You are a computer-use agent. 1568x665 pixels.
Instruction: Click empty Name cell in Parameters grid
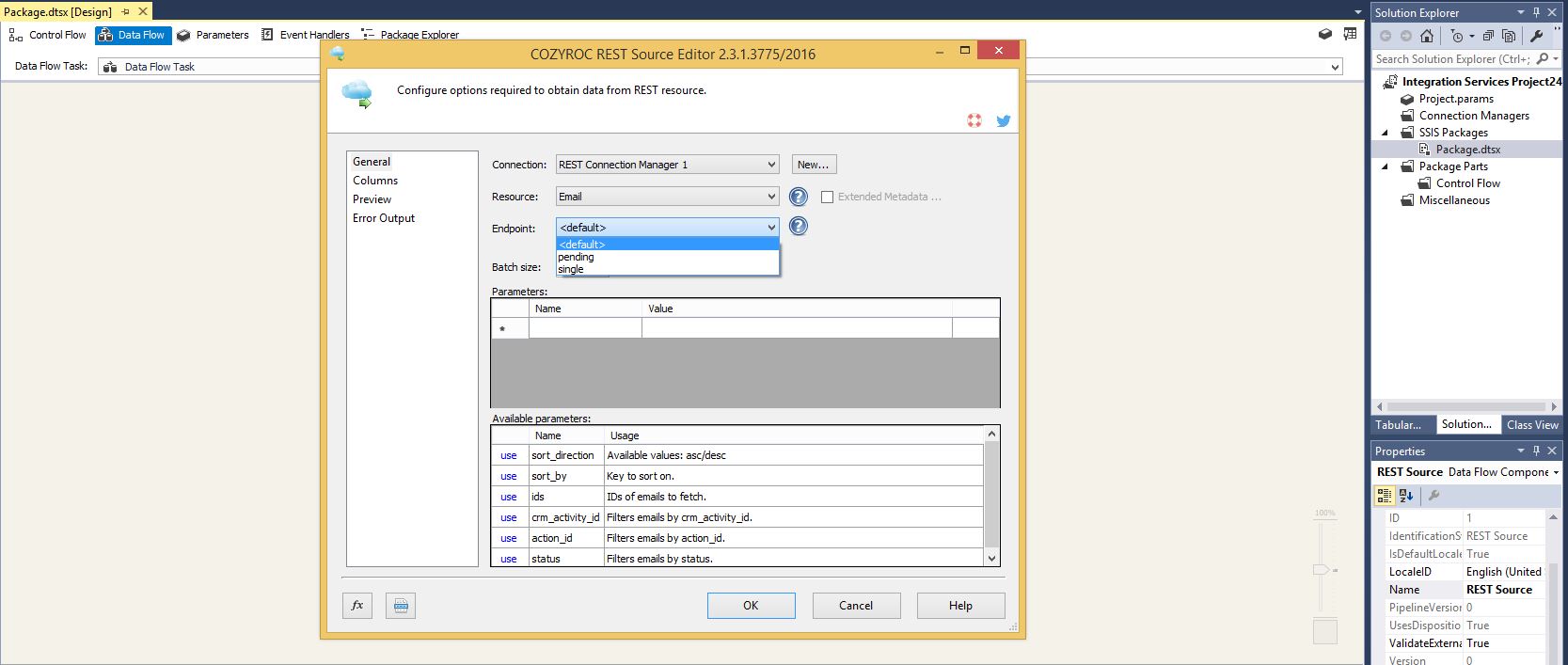[x=585, y=328]
